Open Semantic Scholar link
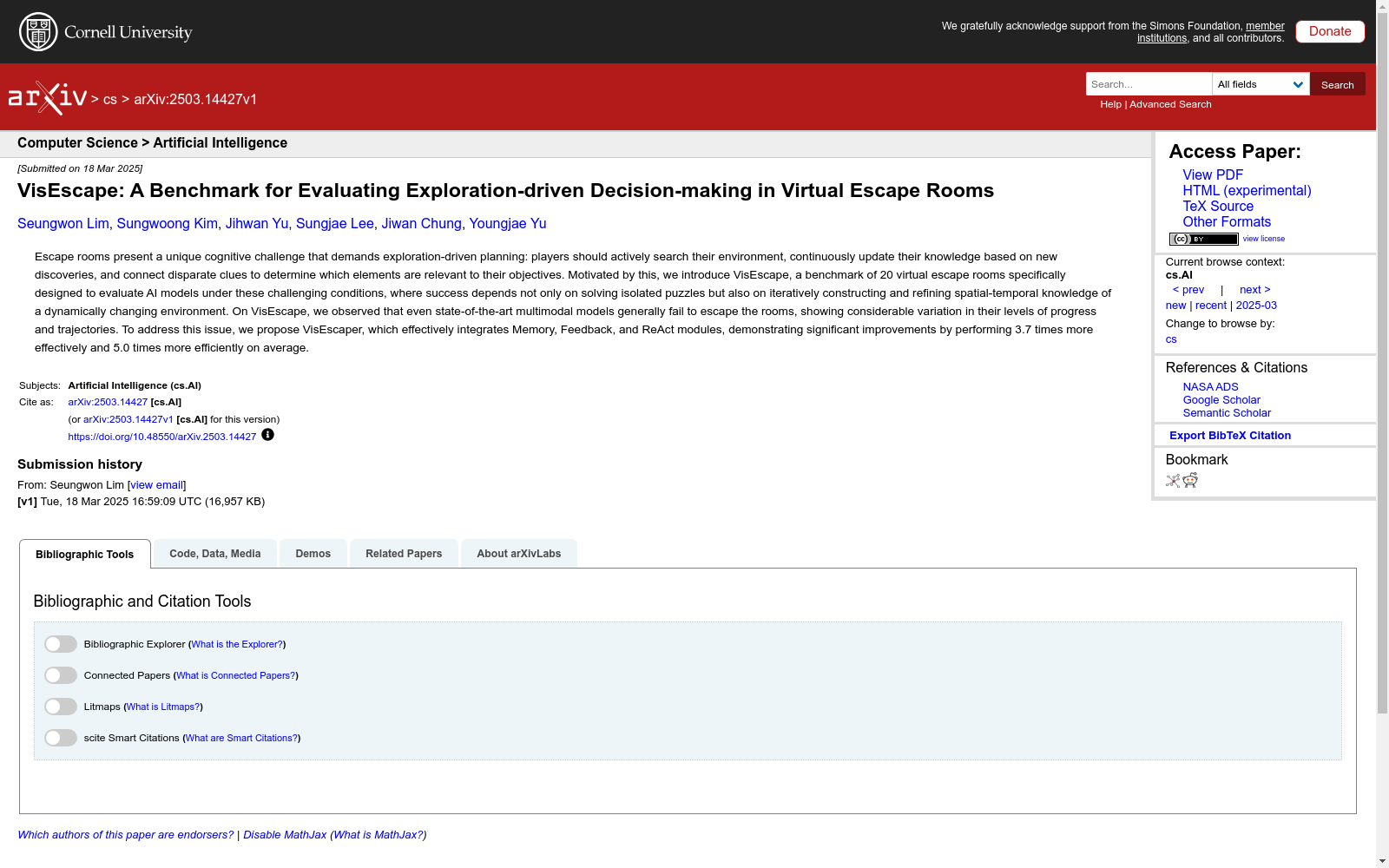 [x=1227, y=413]
